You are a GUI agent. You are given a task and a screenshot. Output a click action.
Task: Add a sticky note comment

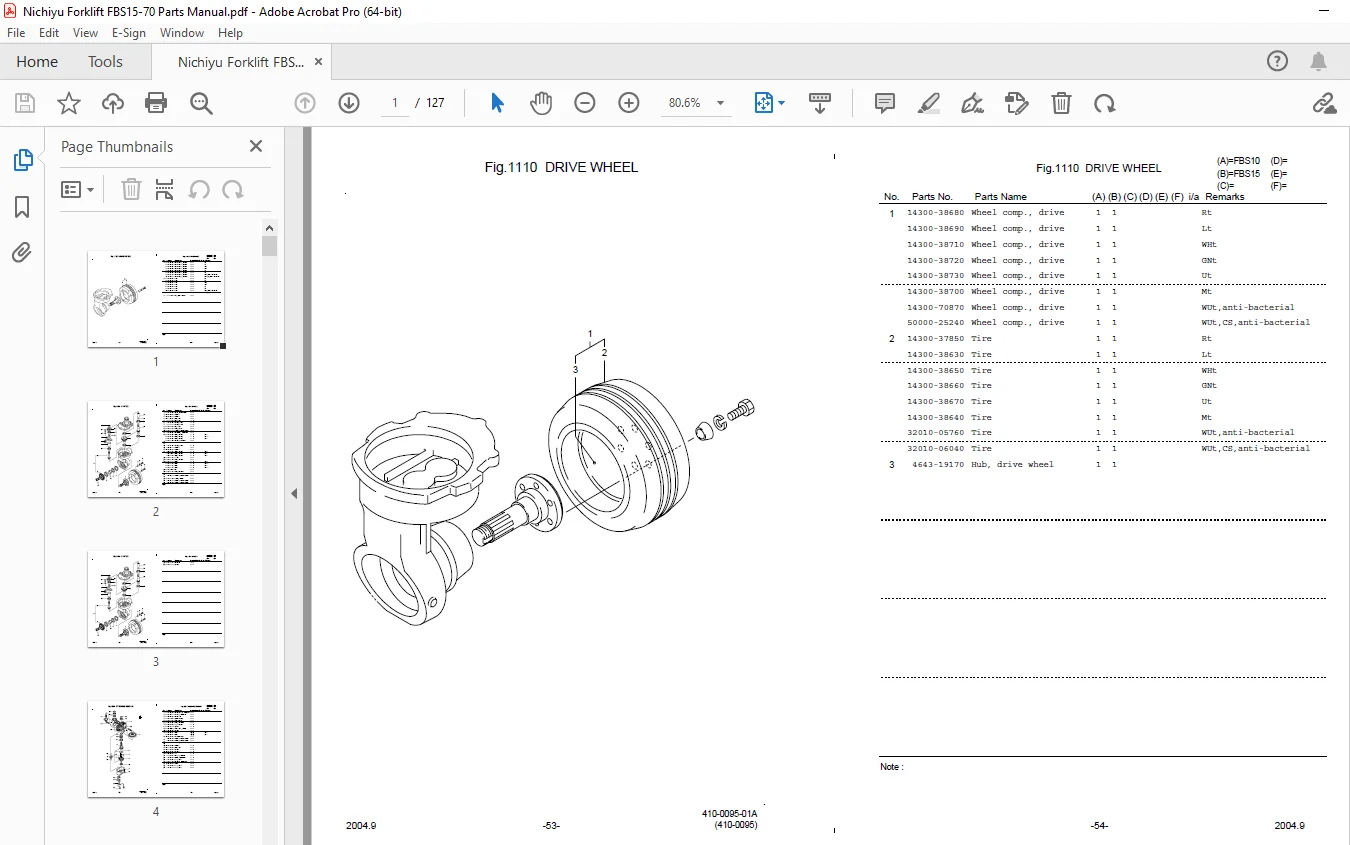[x=885, y=103]
